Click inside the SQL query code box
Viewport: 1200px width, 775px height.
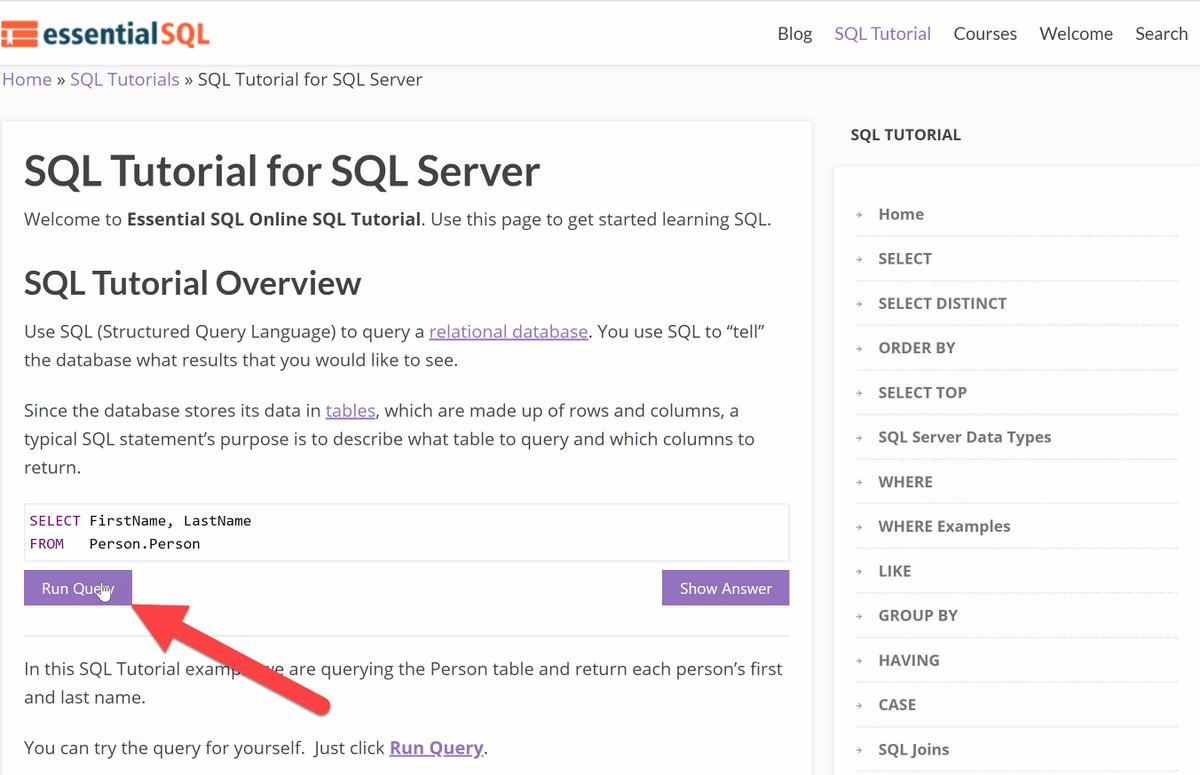tap(407, 532)
